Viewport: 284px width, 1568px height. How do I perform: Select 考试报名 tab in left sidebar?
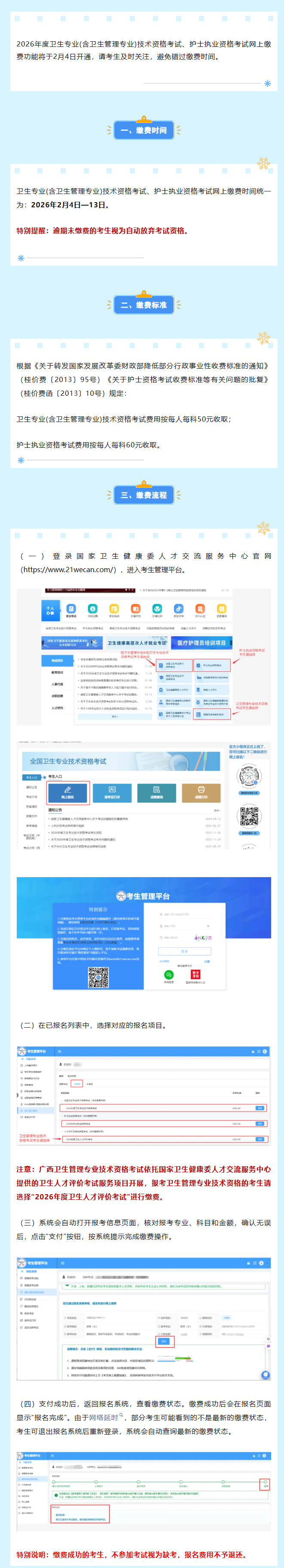[57, 660]
